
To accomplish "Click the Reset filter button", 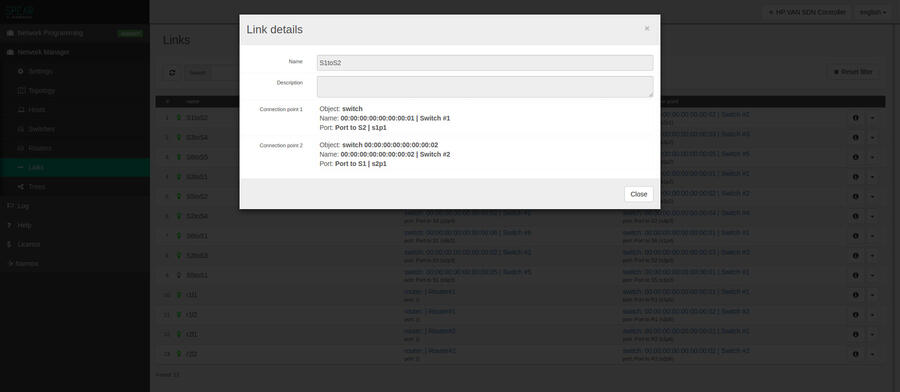I will (852, 72).
